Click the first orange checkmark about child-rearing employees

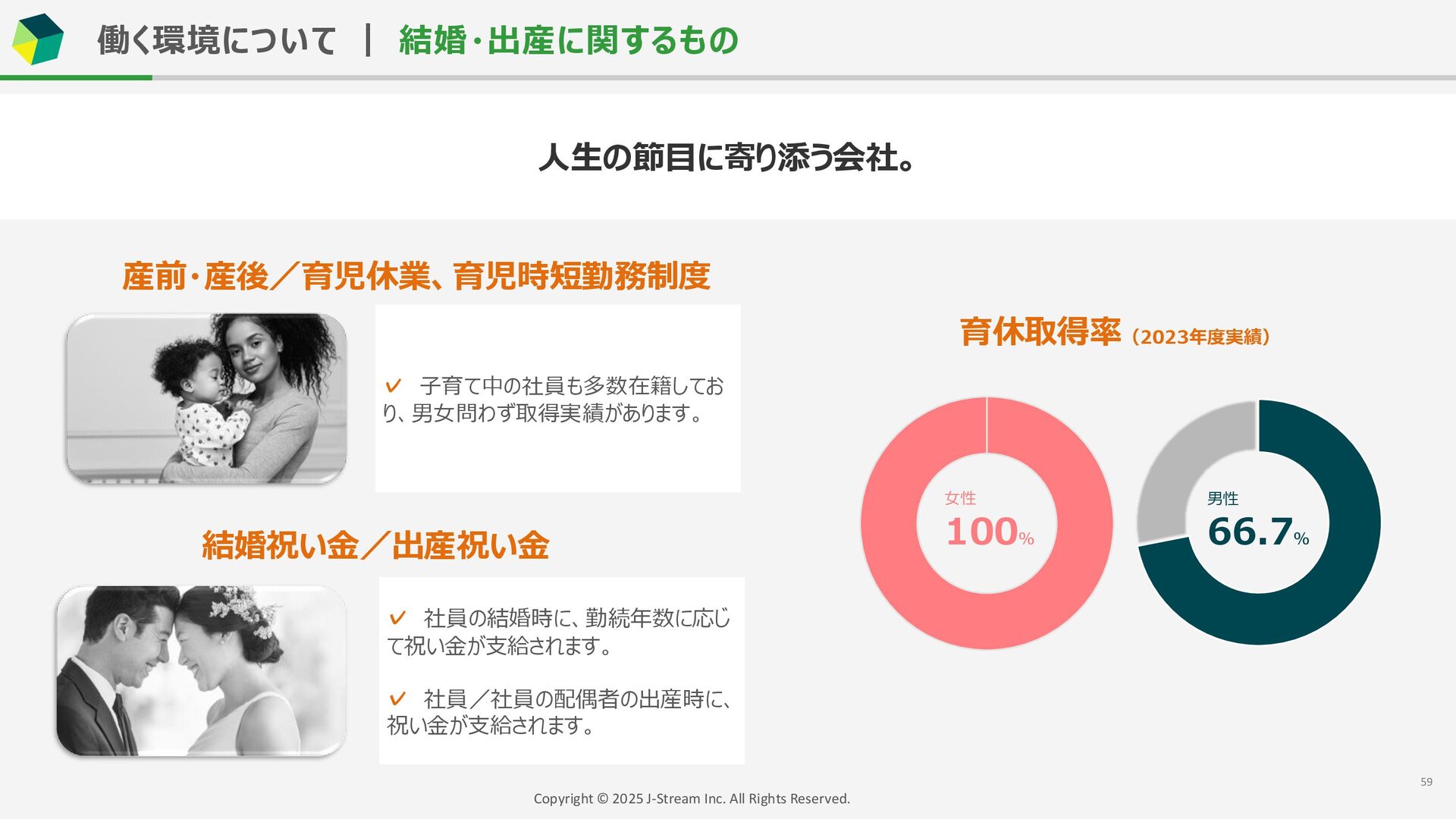point(393,386)
